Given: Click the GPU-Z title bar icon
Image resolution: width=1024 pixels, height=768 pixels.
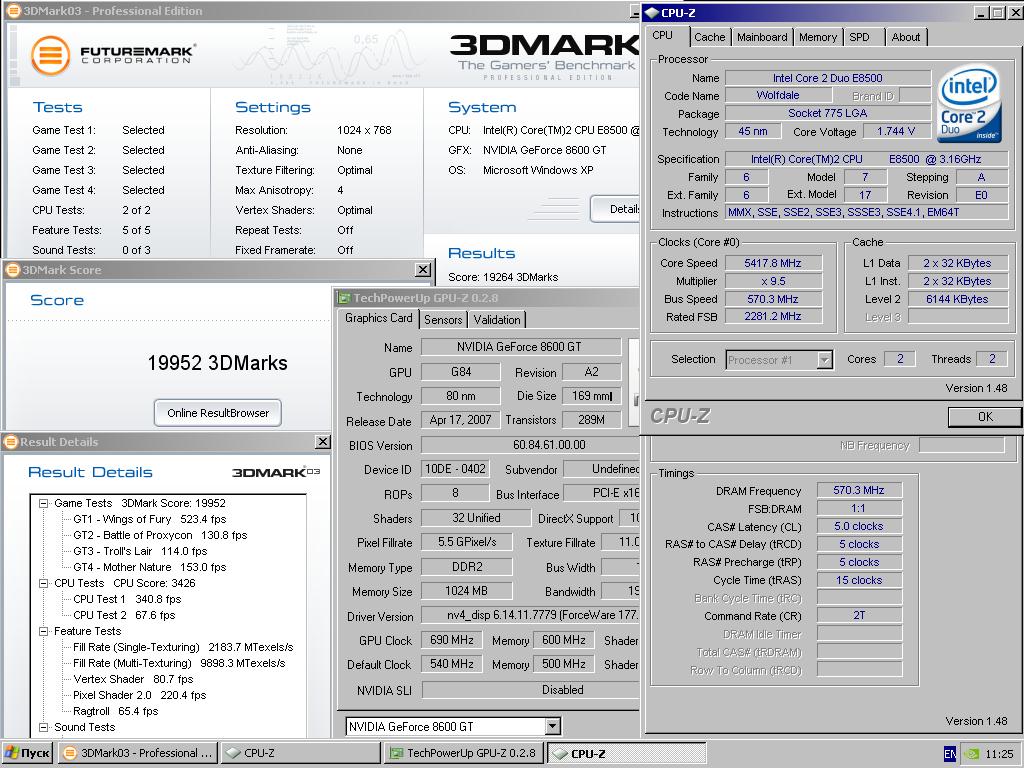Looking at the screenshot, I should coord(344,298).
